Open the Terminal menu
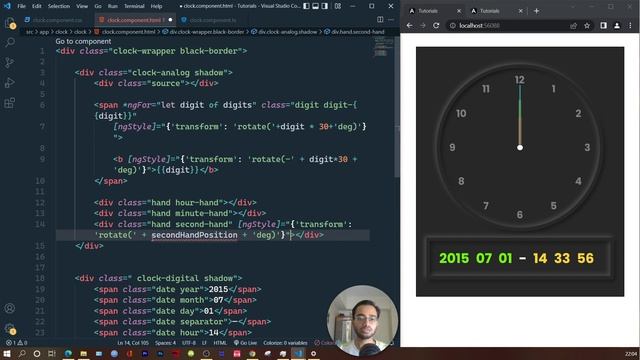 [x=134, y=6]
